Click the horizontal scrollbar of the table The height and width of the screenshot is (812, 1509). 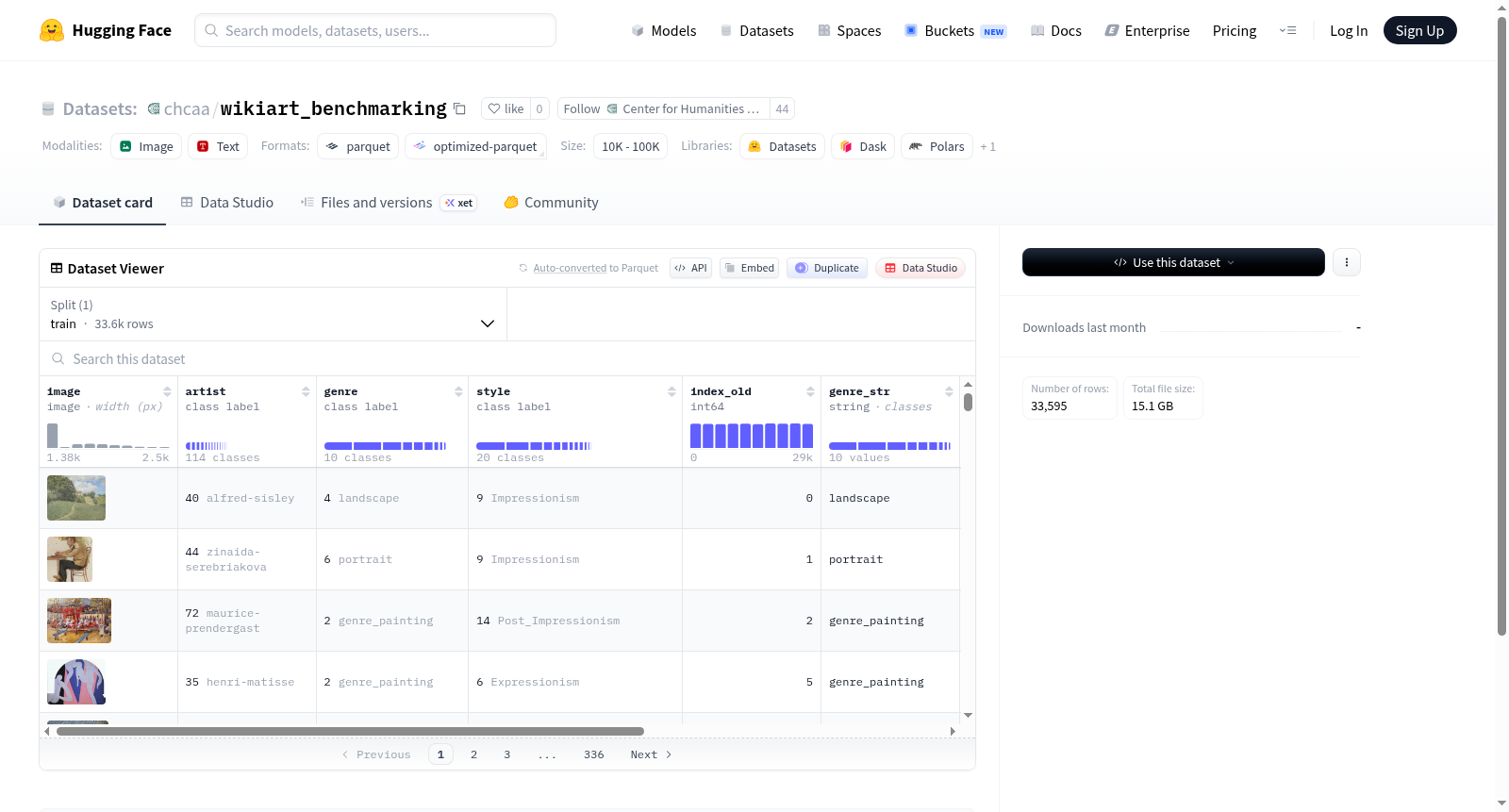click(350, 731)
